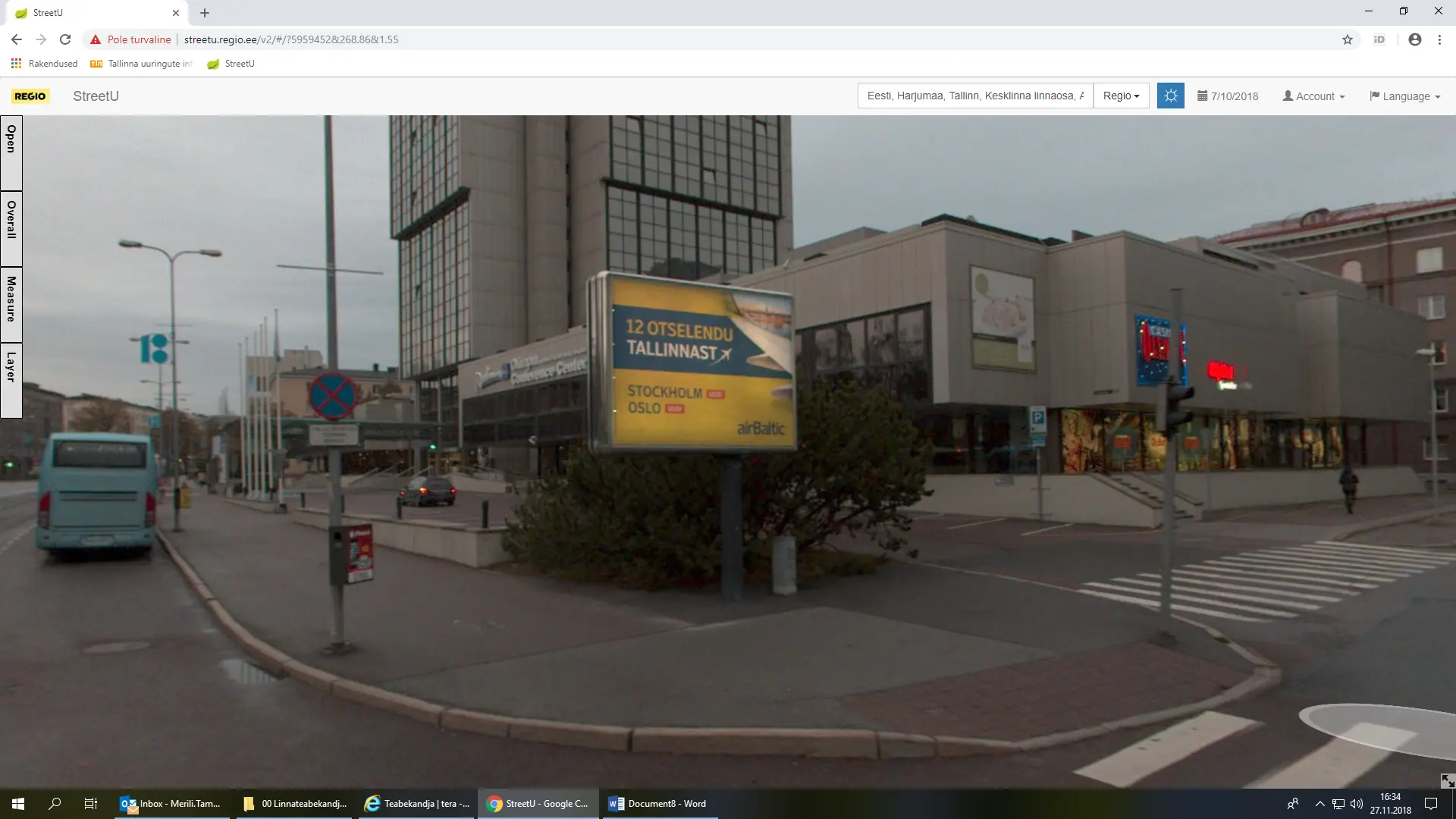
Task: Open the Language dropdown menu
Action: 1404,96
